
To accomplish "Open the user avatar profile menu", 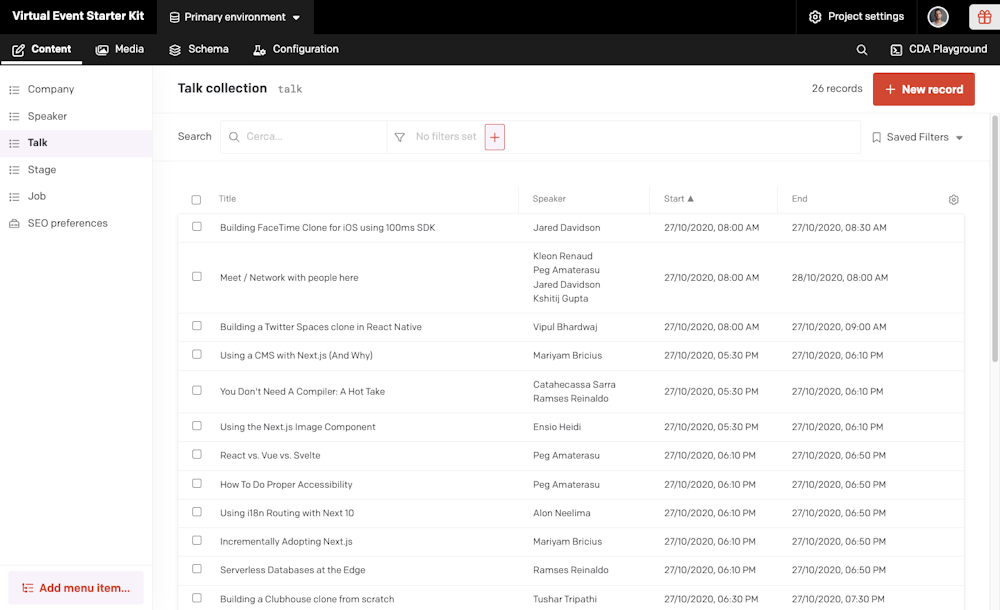I will pyautogui.click(x=938, y=17).
